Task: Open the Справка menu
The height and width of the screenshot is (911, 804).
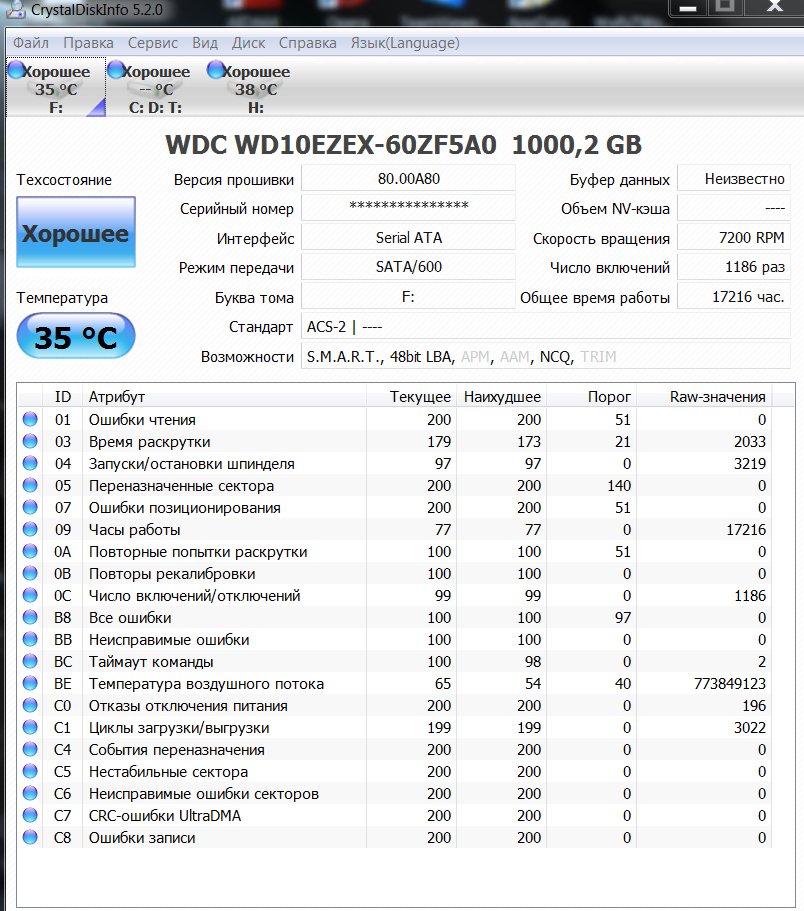Action: [x=308, y=43]
